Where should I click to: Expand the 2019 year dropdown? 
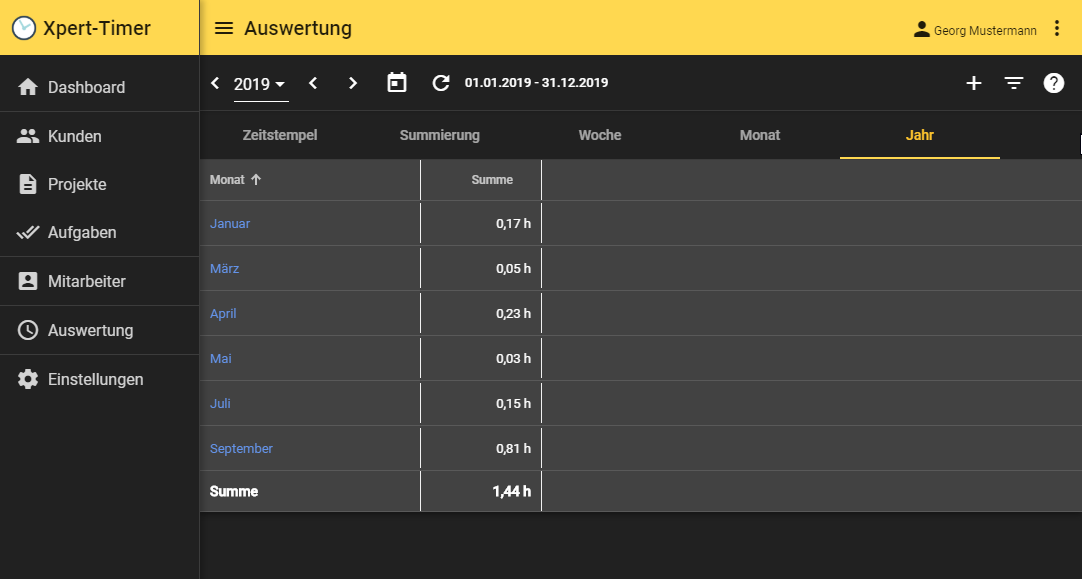260,84
